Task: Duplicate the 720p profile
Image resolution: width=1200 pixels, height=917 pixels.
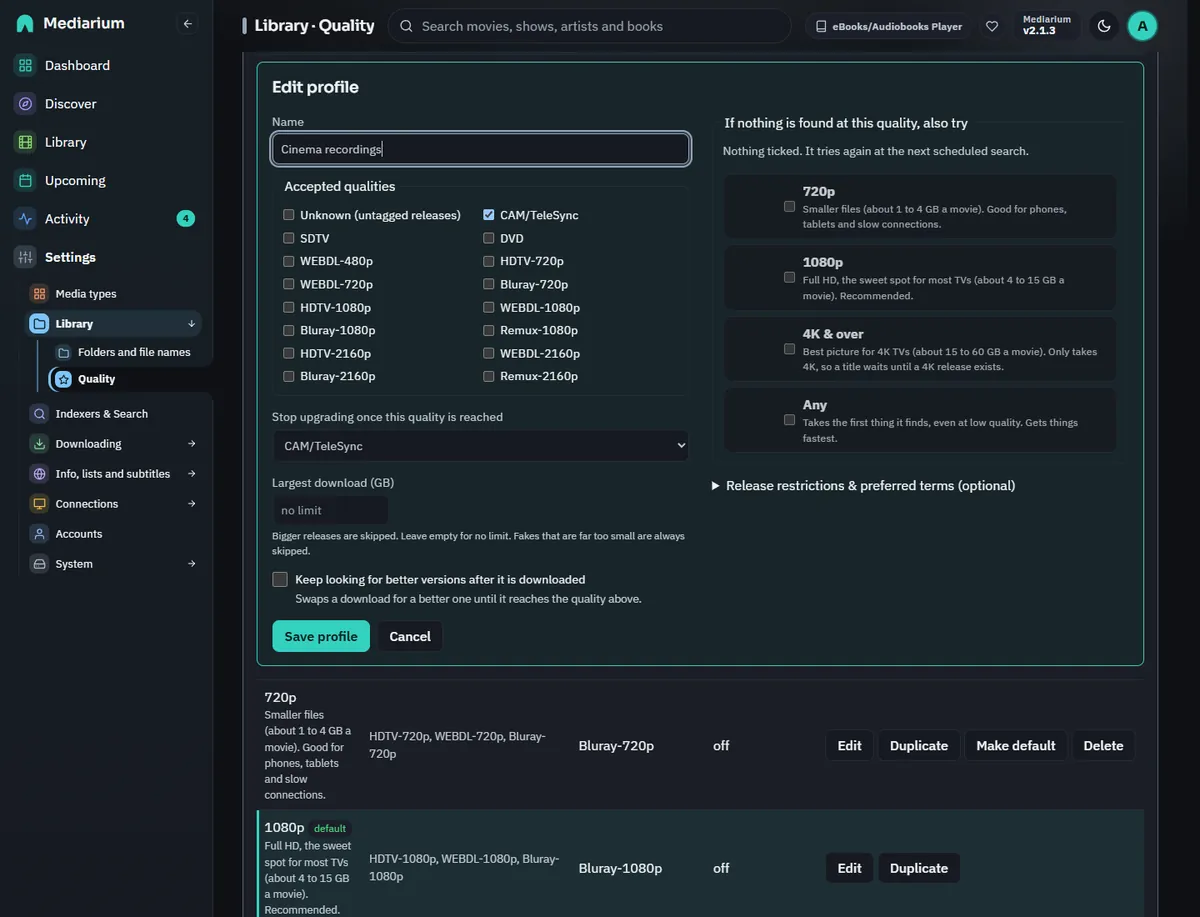Action: point(919,746)
